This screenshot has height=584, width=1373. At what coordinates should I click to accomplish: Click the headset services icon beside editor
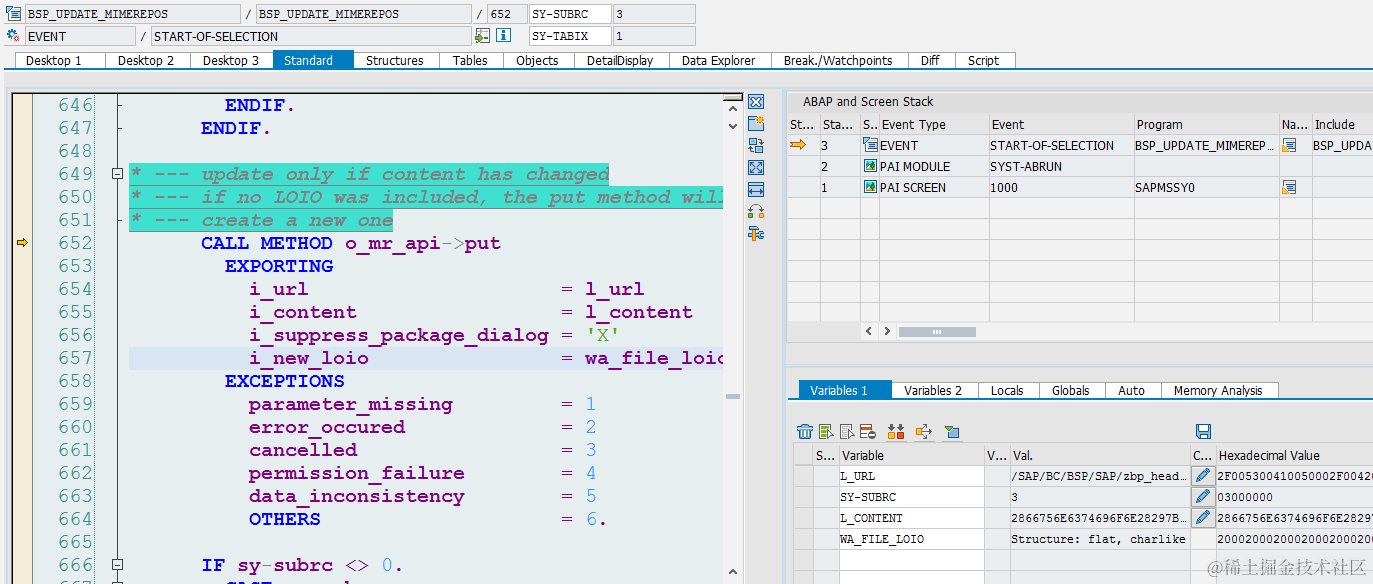(756, 212)
